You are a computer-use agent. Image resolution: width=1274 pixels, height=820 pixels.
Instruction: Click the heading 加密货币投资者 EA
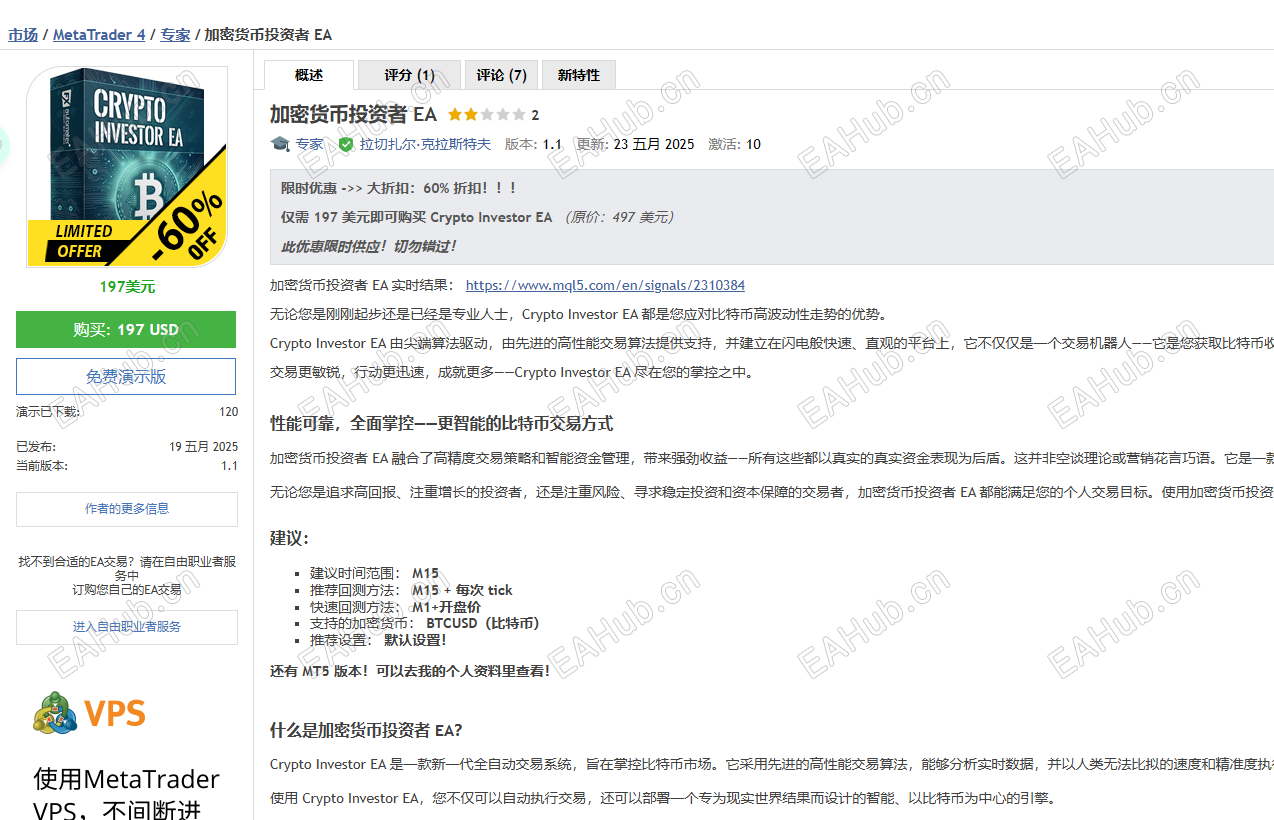pyautogui.click(x=354, y=114)
